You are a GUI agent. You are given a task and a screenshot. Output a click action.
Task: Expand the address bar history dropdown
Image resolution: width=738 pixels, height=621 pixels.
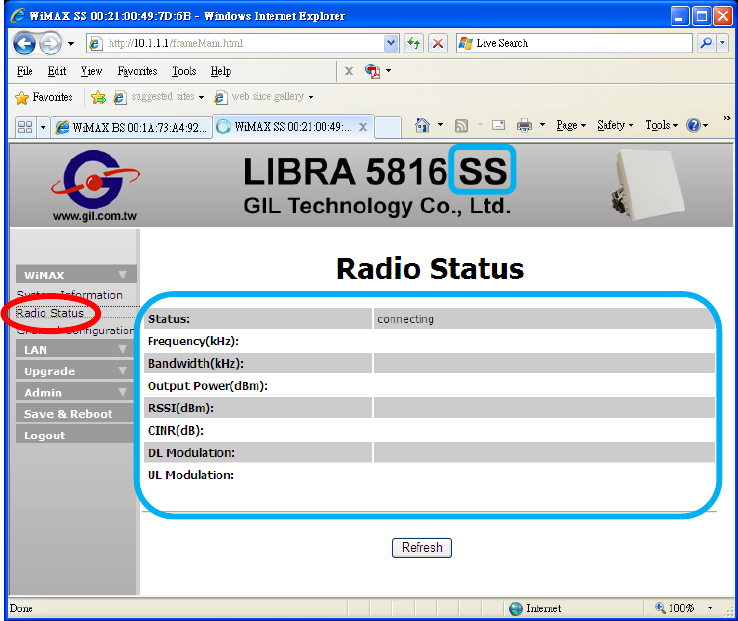coord(391,43)
